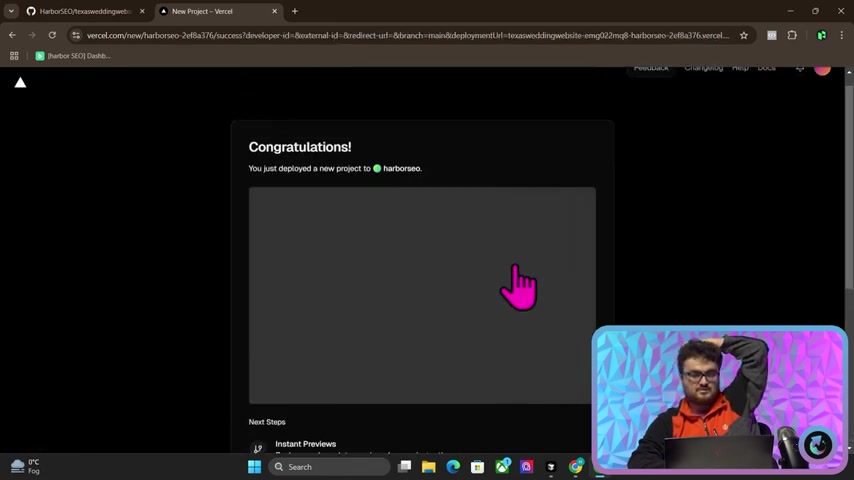Click the Windows Start button
Image resolution: width=854 pixels, height=480 pixels.
click(x=254, y=467)
